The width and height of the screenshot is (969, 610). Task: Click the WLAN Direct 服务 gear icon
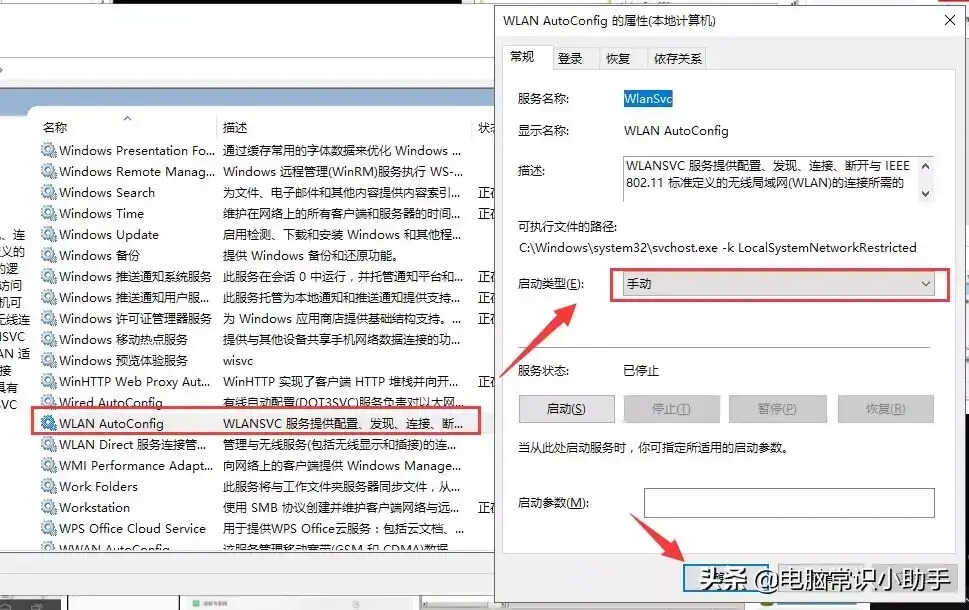[48, 444]
